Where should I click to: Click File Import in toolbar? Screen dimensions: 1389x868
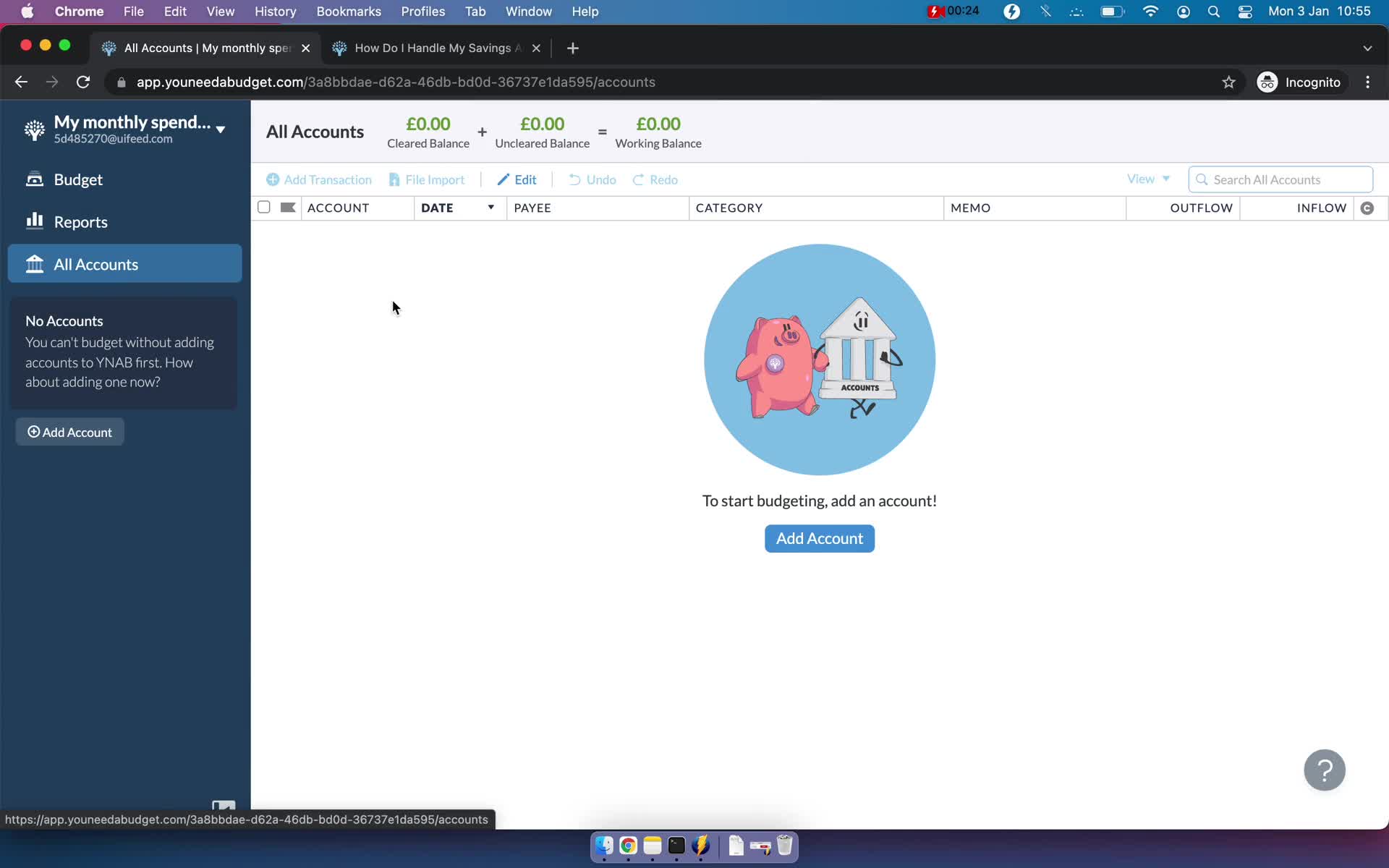tap(427, 179)
